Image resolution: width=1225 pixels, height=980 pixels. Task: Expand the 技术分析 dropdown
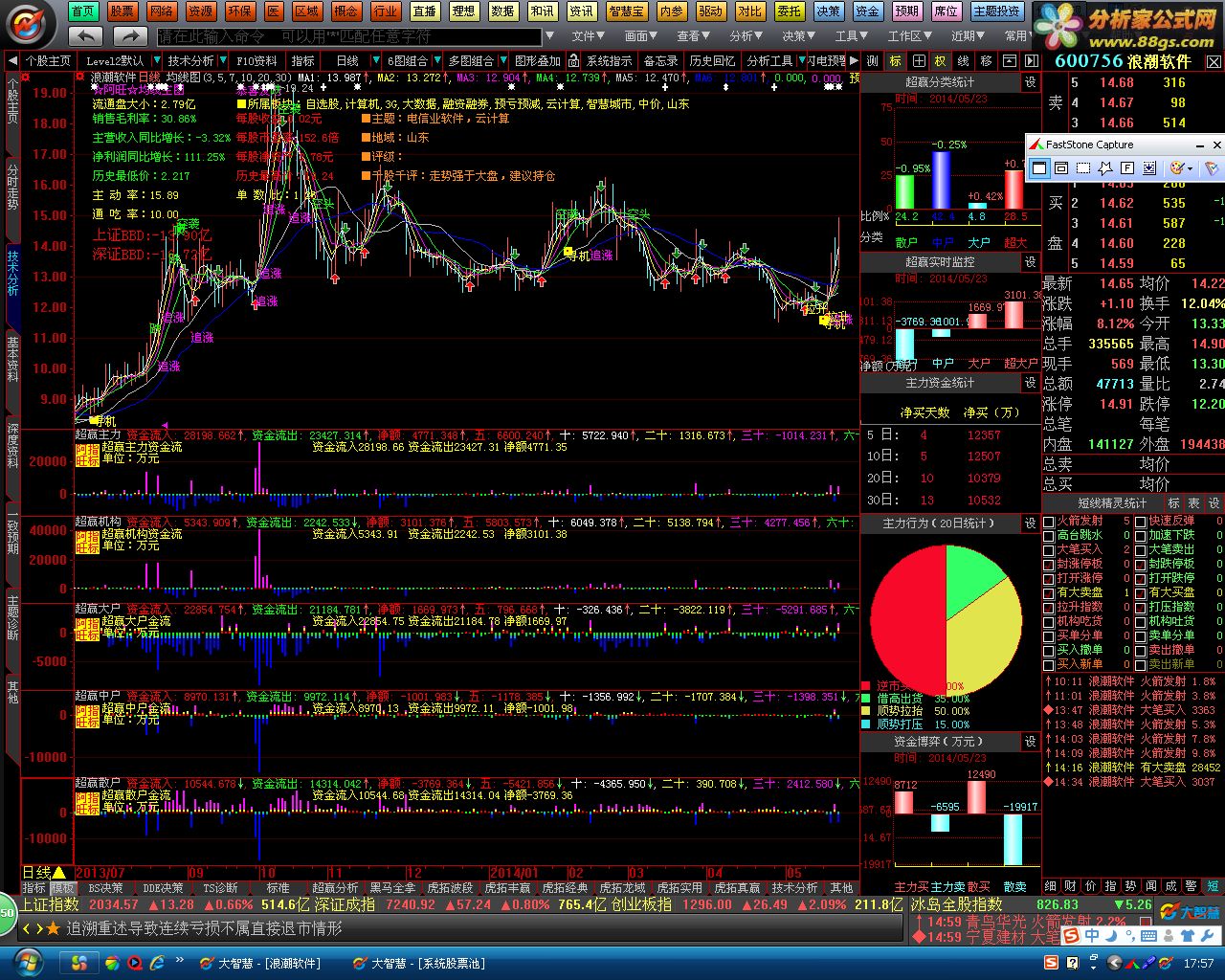tap(222, 60)
